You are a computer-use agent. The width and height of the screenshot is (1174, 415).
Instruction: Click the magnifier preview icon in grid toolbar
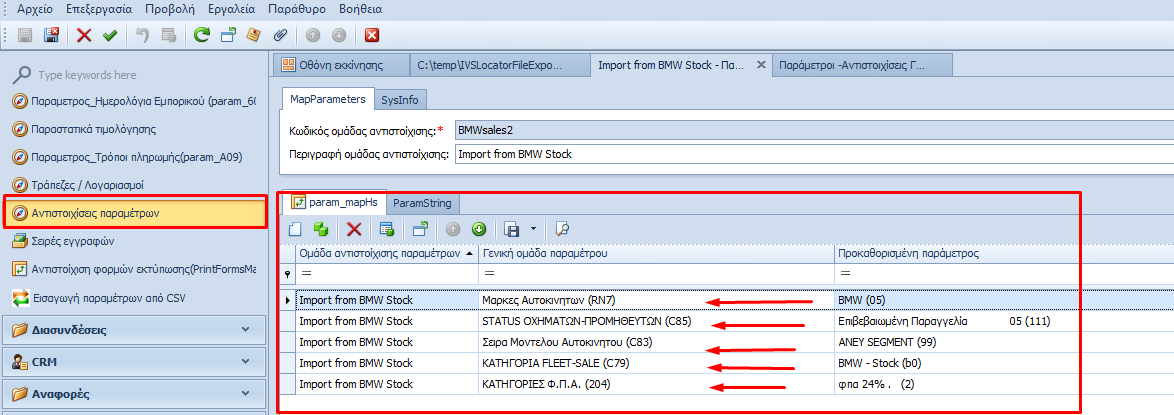click(562, 229)
